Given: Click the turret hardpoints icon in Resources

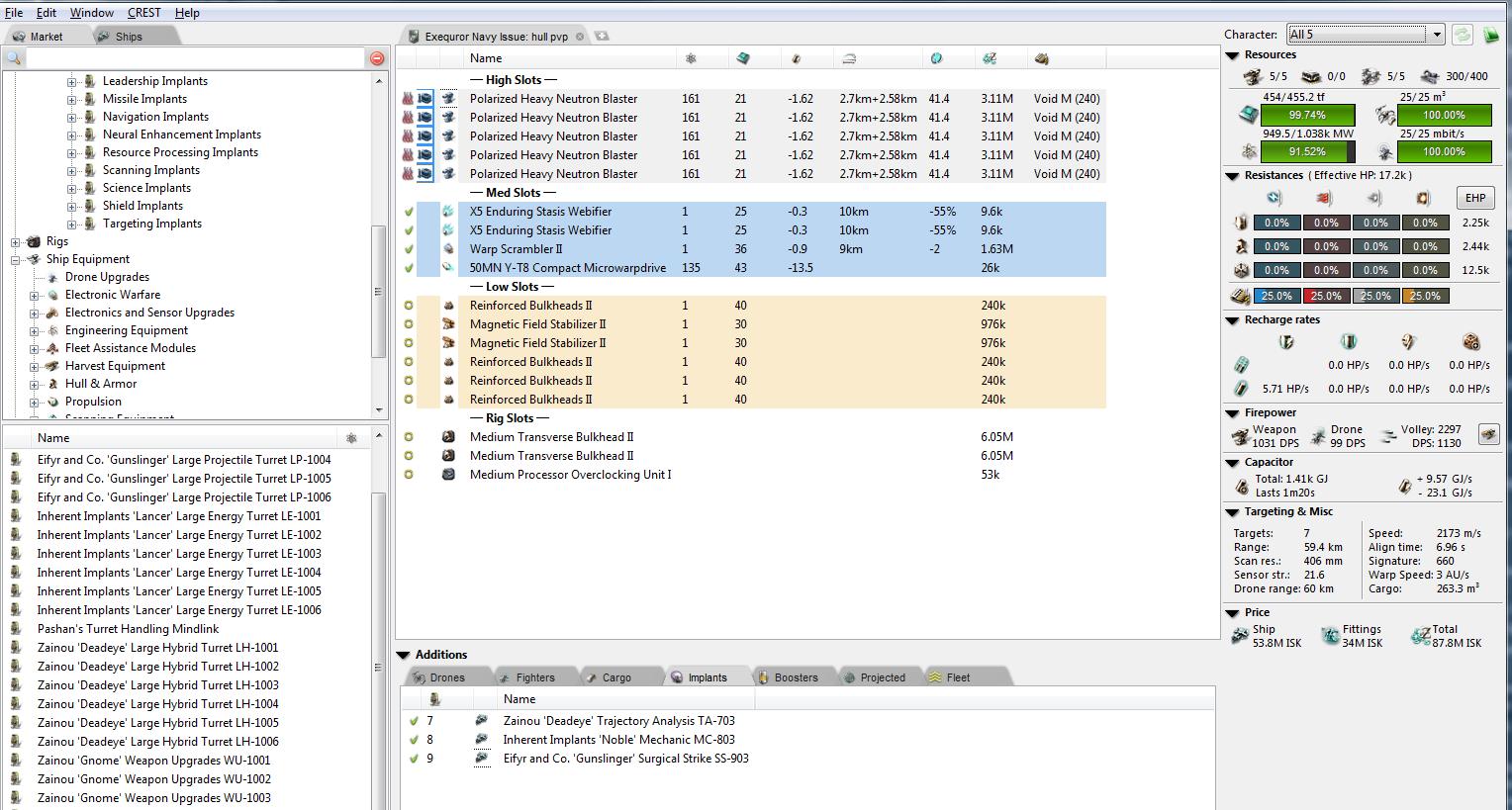Looking at the screenshot, I should coord(1253,76).
